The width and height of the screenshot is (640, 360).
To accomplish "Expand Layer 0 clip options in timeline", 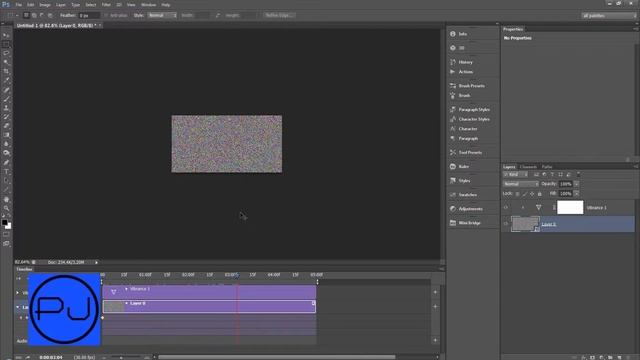I will coord(126,303).
